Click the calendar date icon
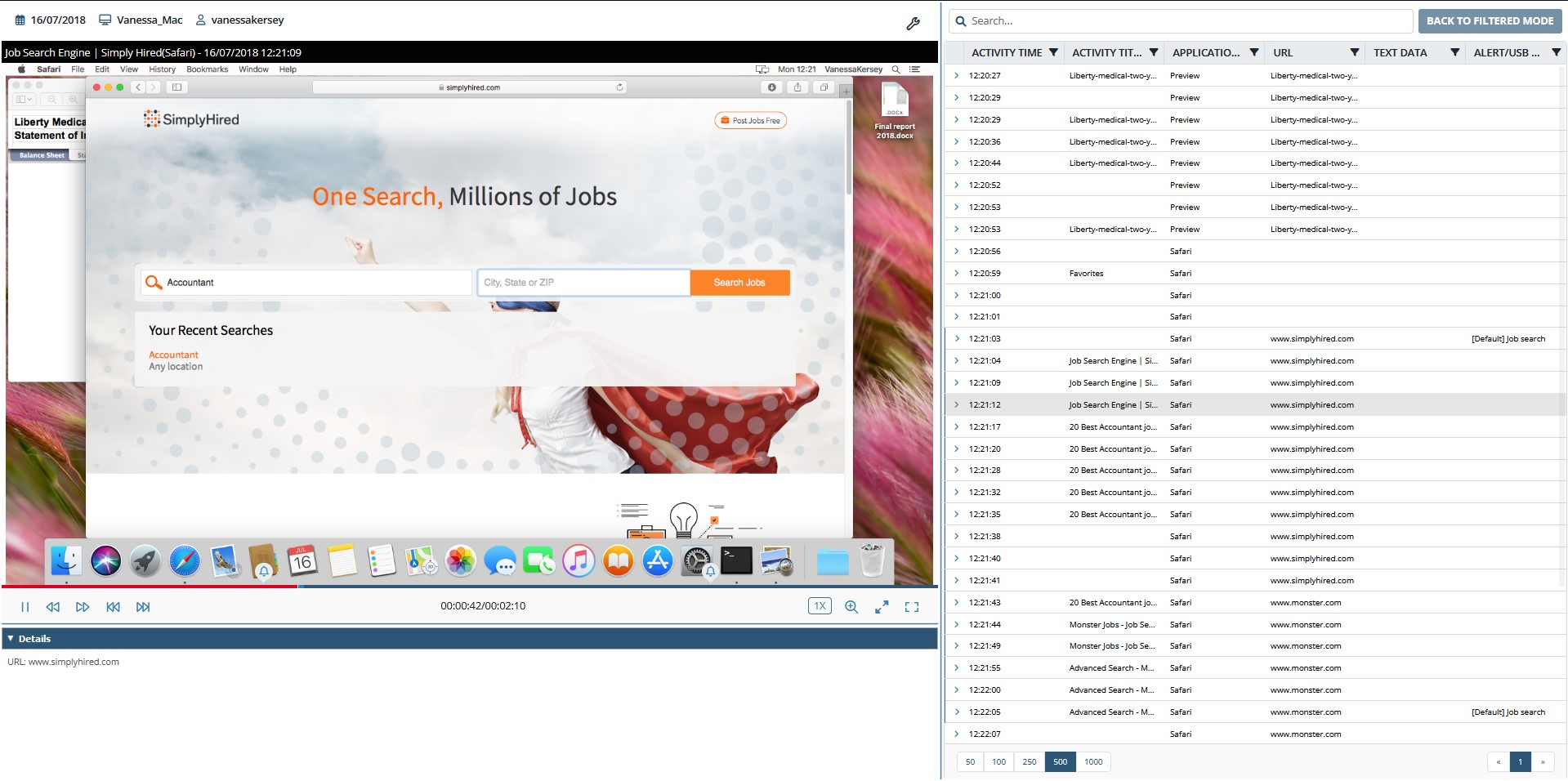 [20, 20]
